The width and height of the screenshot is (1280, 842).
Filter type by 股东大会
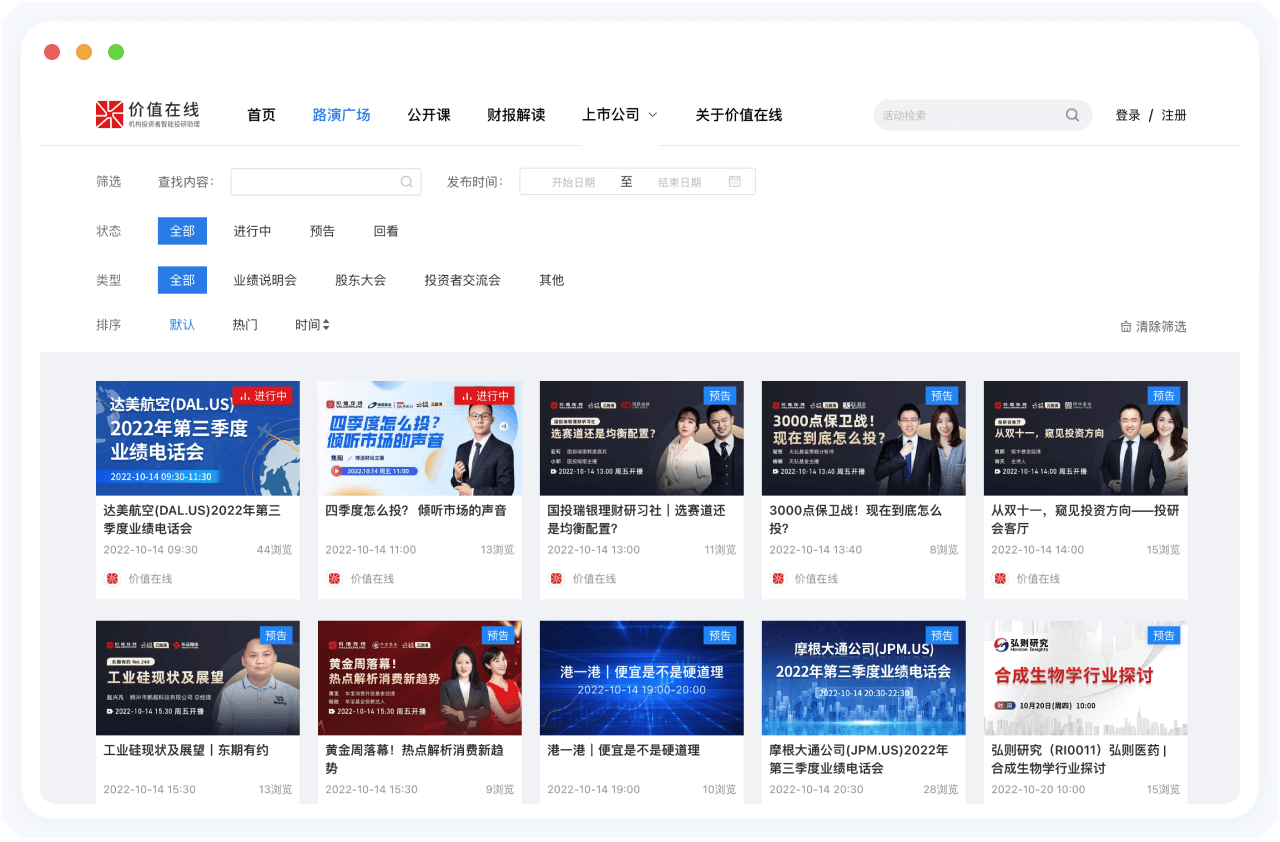360,280
